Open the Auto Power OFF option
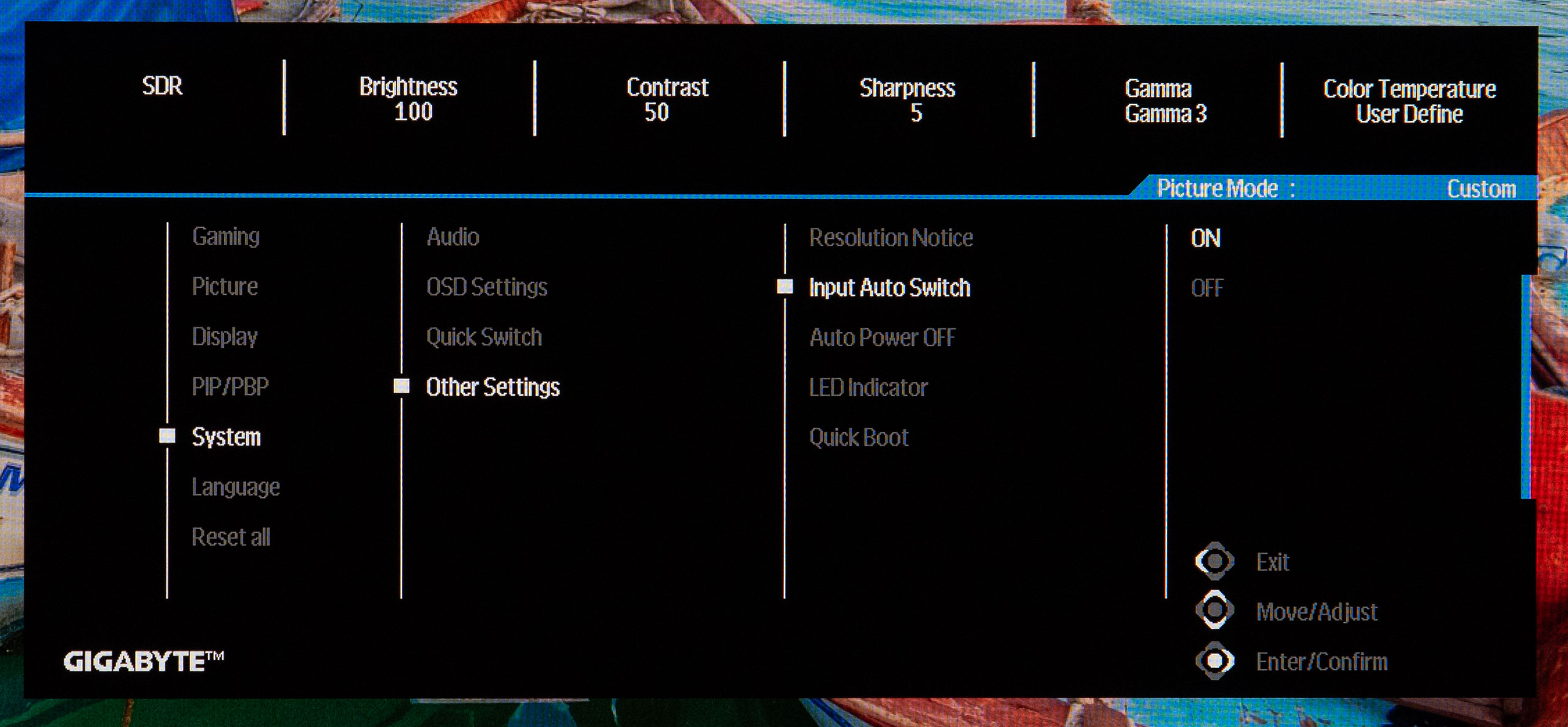The height and width of the screenshot is (727, 1568). (x=882, y=337)
